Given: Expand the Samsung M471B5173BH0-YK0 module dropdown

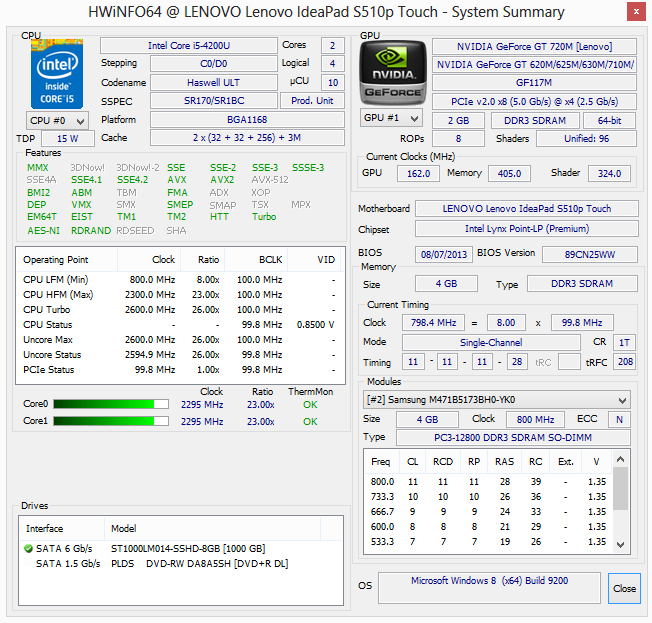Looking at the screenshot, I should 496,400.
